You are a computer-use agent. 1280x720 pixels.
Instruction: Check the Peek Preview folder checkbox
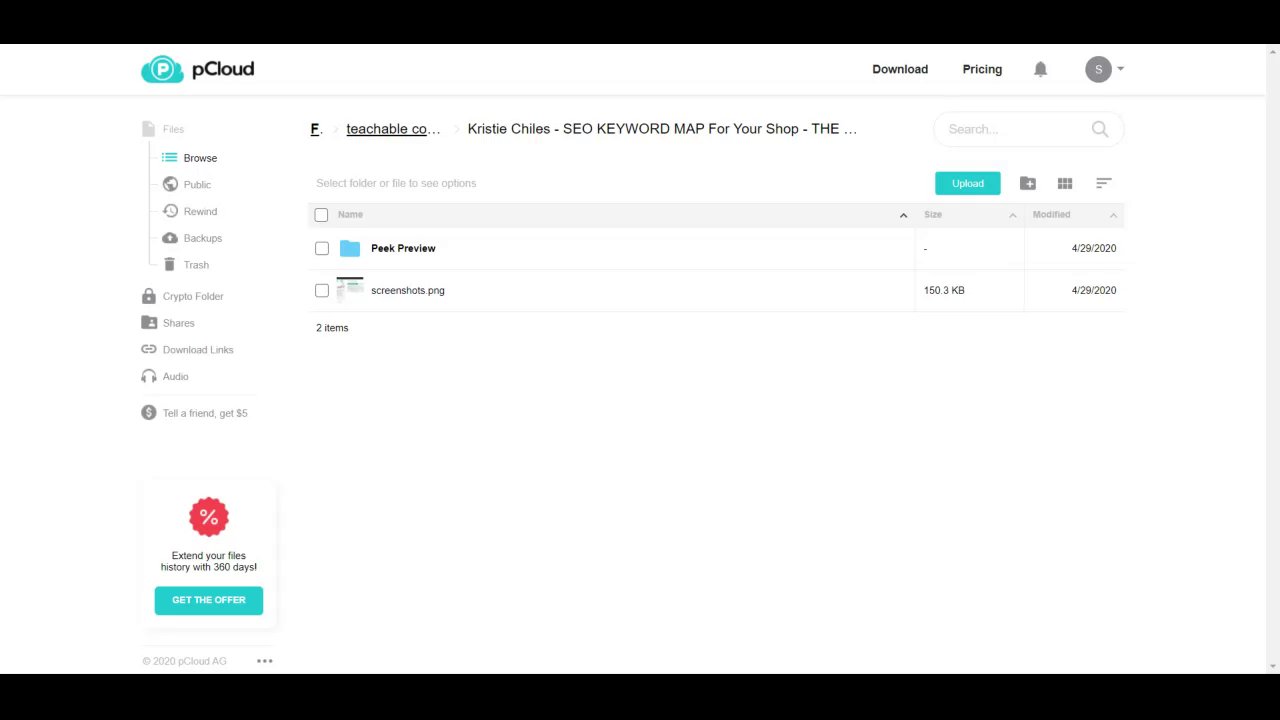pyautogui.click(x=322, y=248)
